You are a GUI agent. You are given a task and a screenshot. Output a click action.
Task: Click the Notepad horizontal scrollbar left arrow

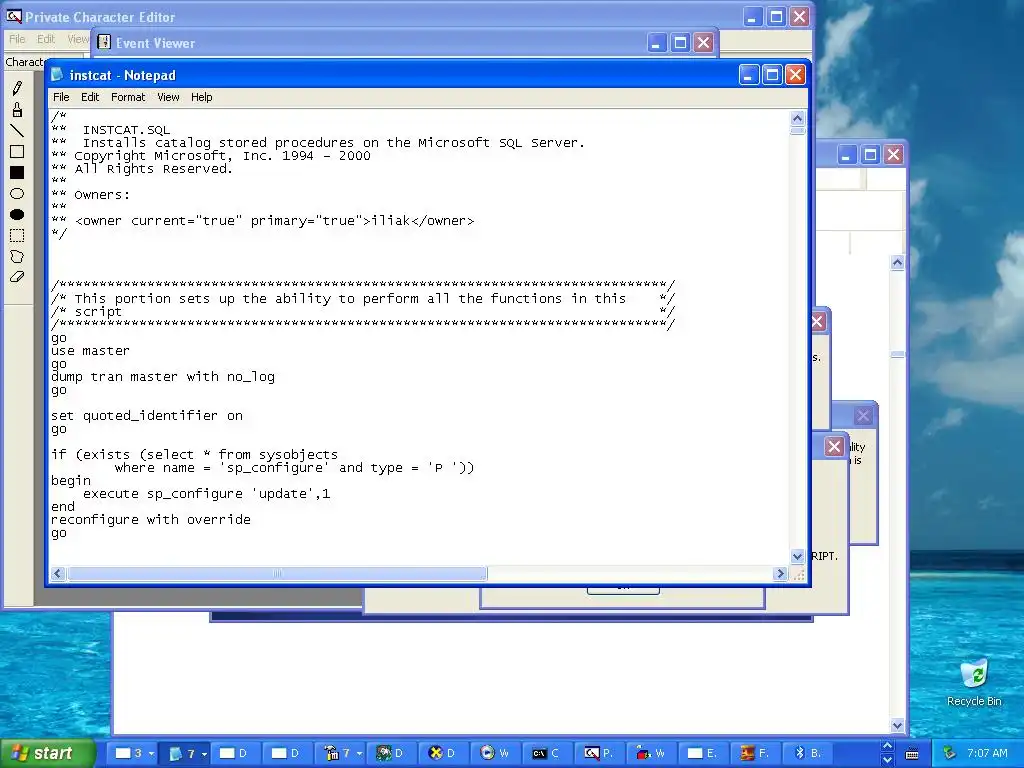click(x=58, y=573)
